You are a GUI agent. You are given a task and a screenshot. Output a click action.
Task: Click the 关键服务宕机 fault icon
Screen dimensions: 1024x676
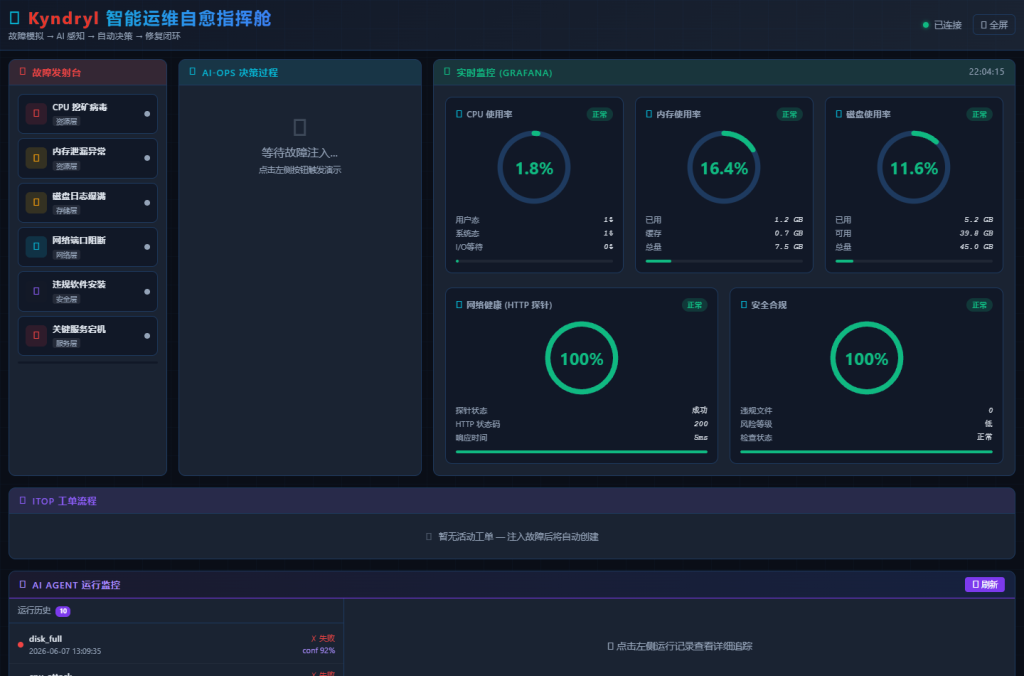tap(36, 336)
